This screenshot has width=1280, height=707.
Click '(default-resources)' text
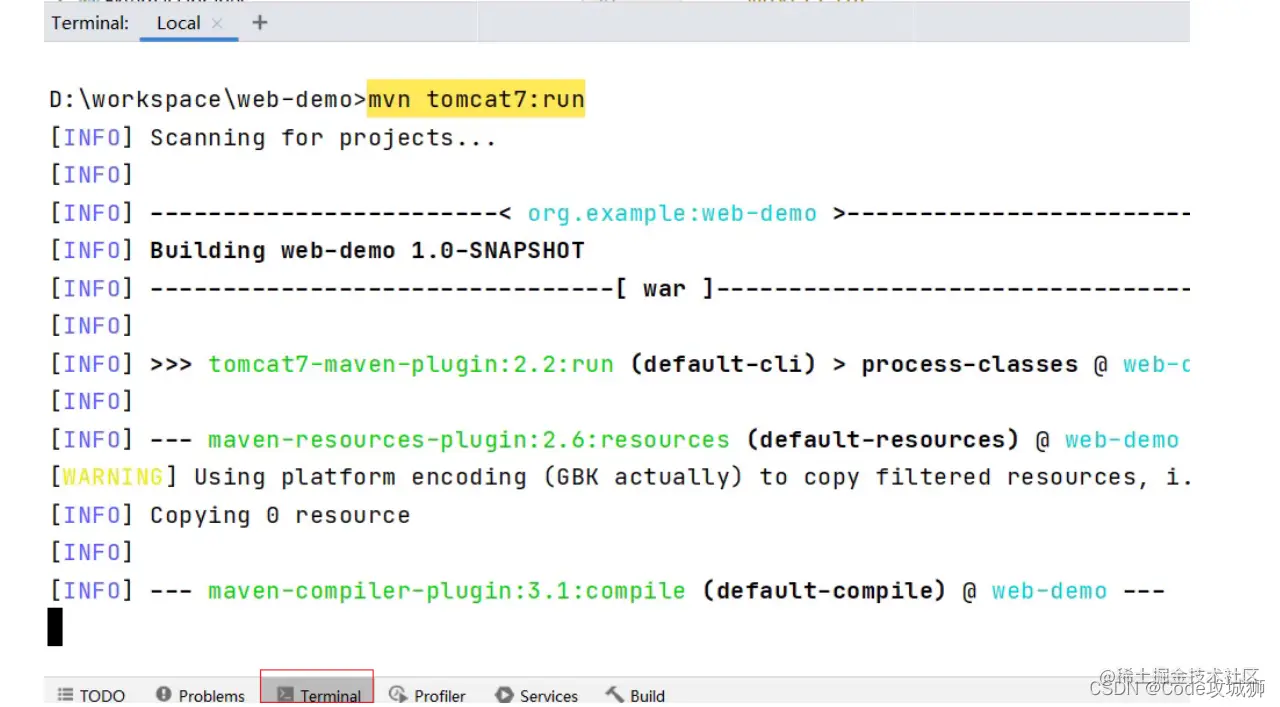click(x=883, y=440)
